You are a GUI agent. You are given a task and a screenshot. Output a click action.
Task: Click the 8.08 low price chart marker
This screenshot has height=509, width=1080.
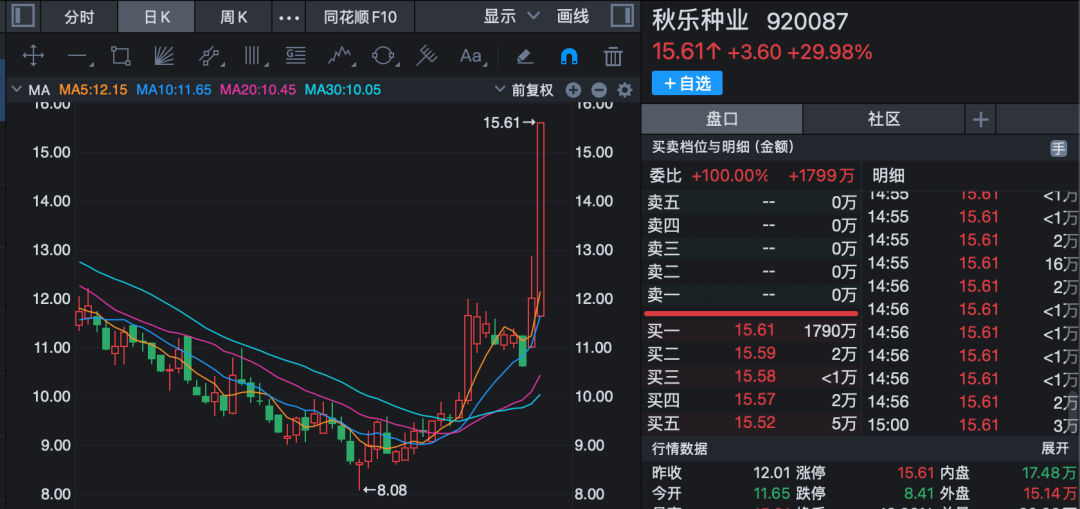tap(385, 490)
